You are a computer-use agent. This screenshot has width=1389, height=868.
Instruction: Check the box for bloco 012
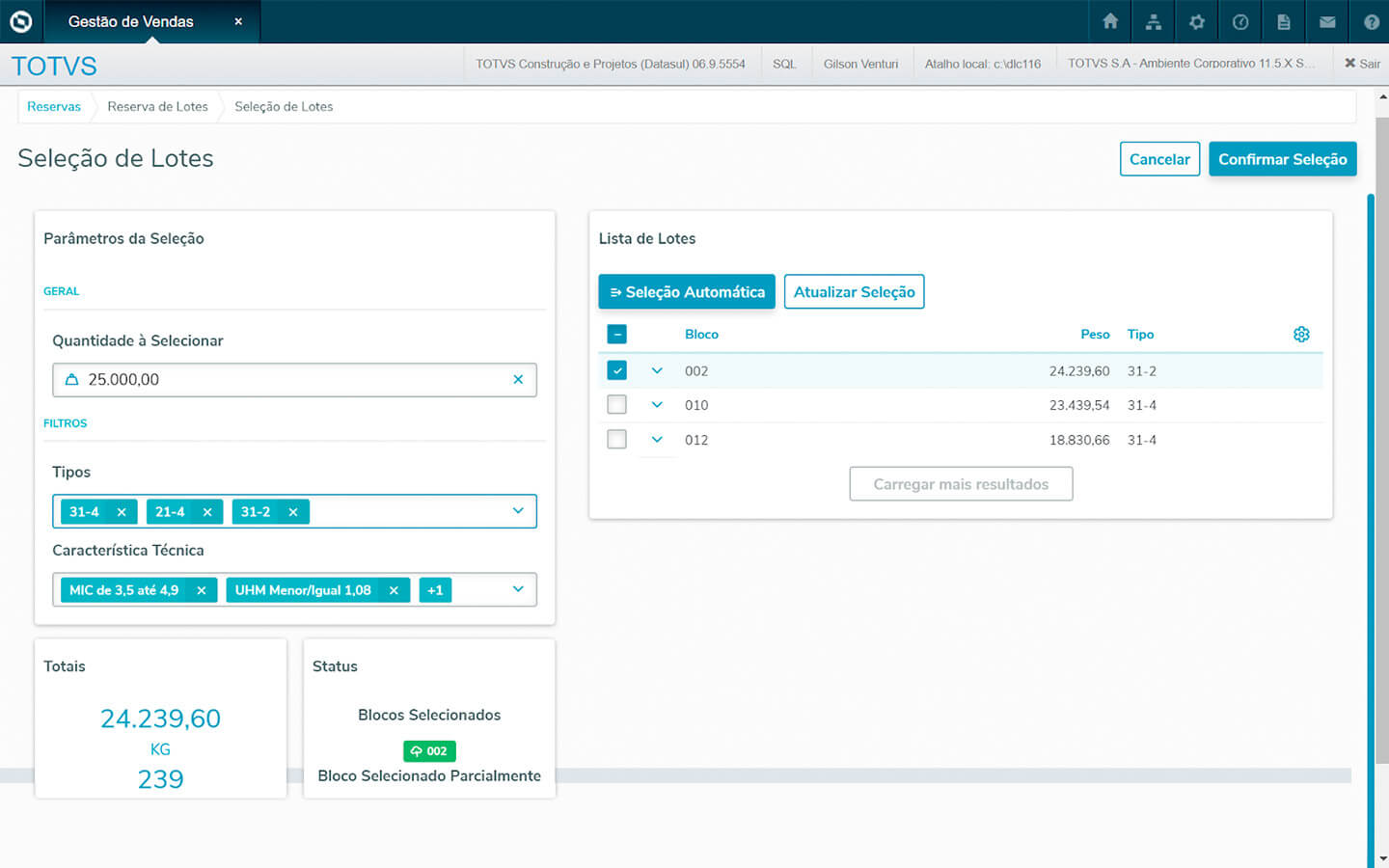(x=617, y=440)
